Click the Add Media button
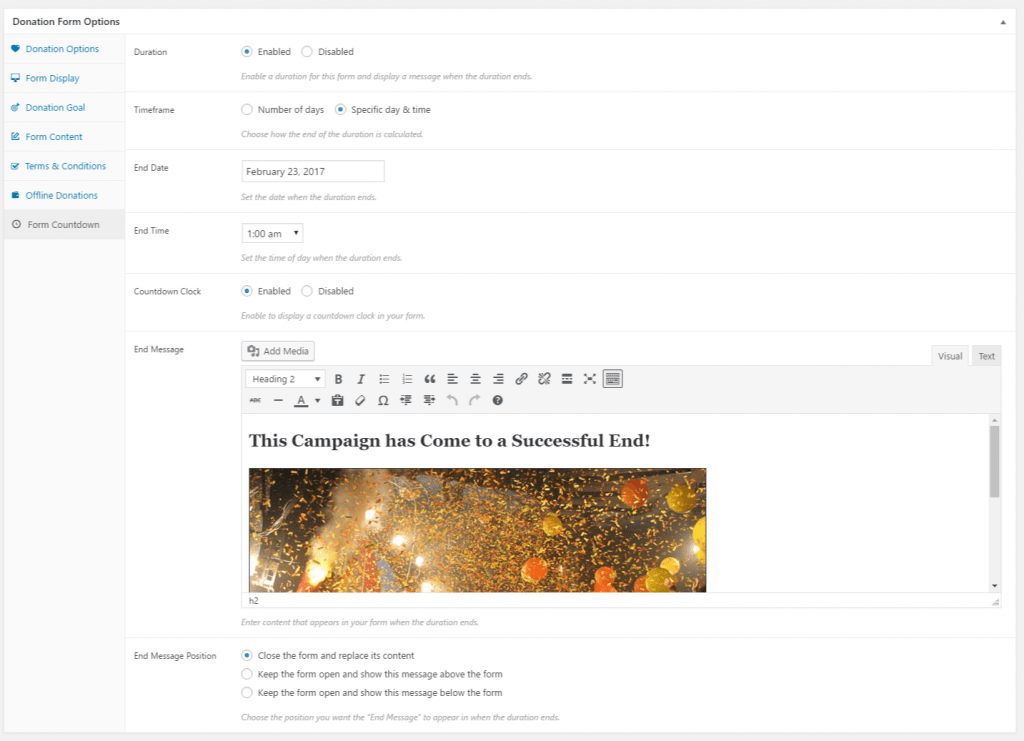Viewport: 1024px width, 741px height. coord(278,351)
